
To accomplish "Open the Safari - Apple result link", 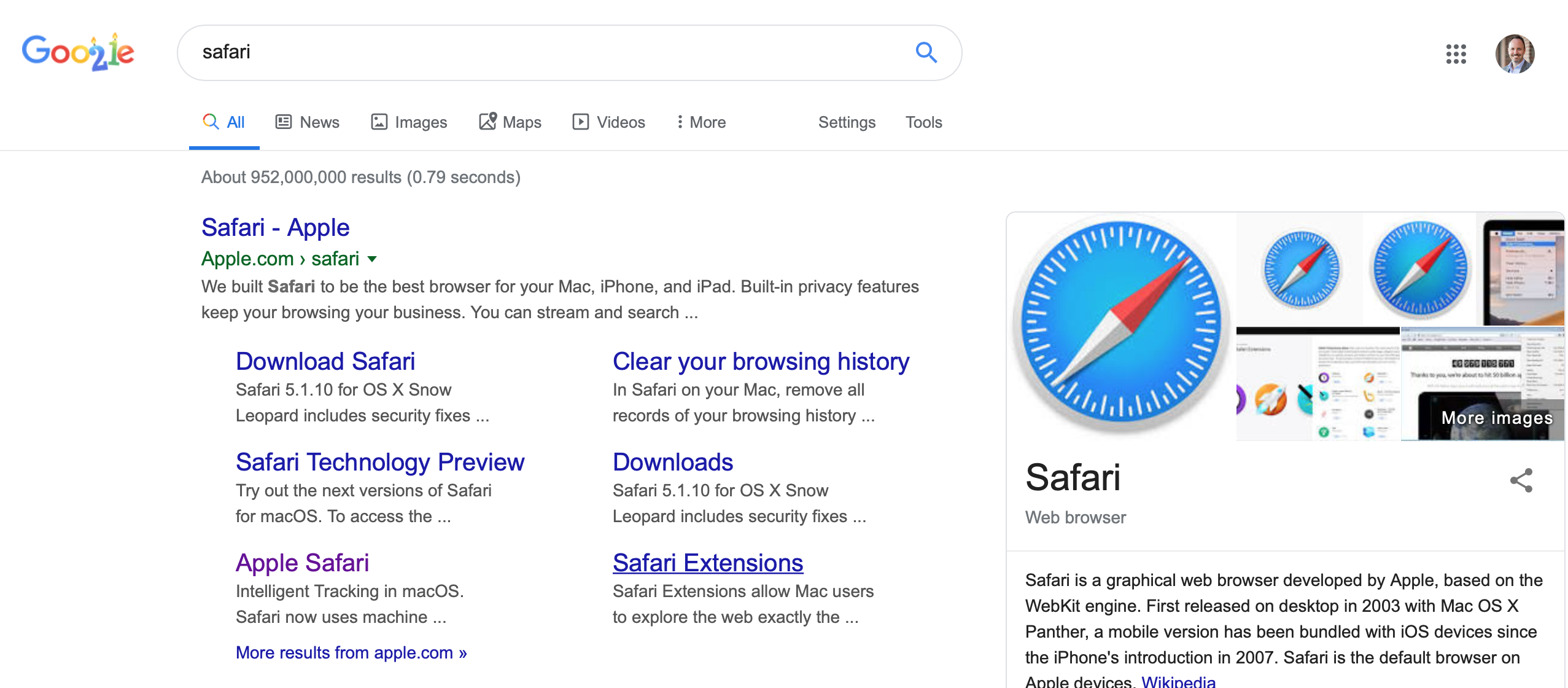I will [x=275, y=227].
